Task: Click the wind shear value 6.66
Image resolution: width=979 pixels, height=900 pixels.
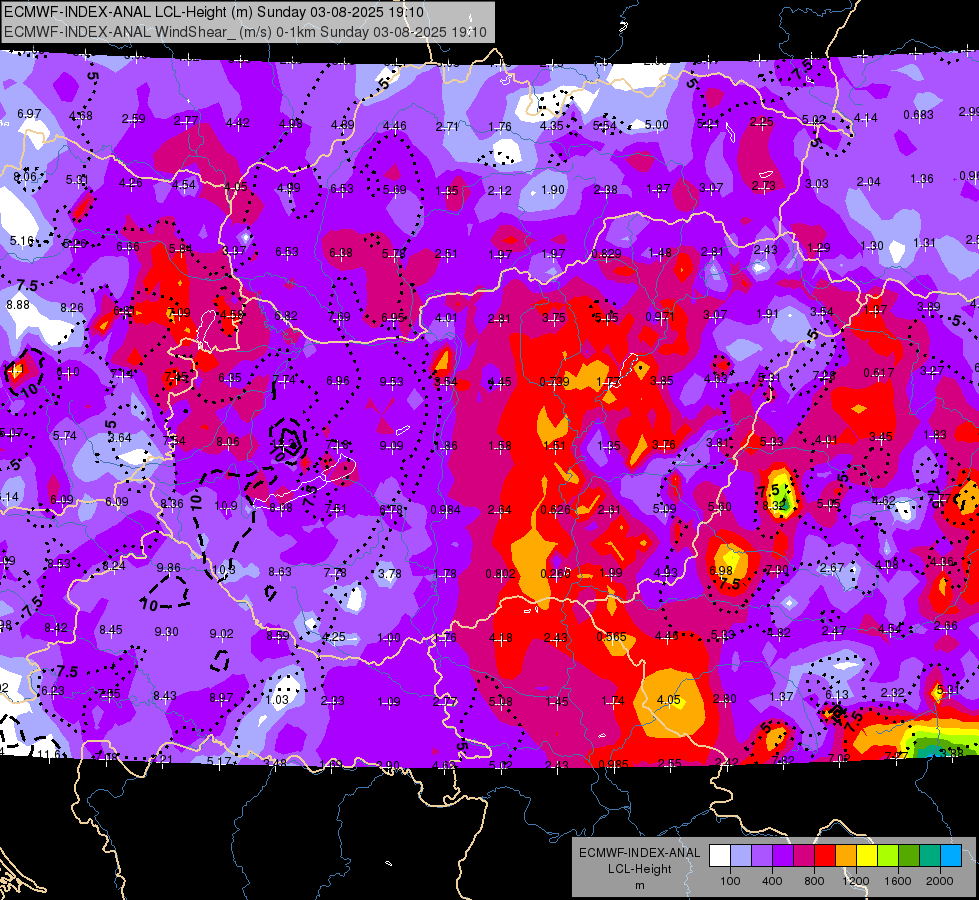Action: point(128,247)
